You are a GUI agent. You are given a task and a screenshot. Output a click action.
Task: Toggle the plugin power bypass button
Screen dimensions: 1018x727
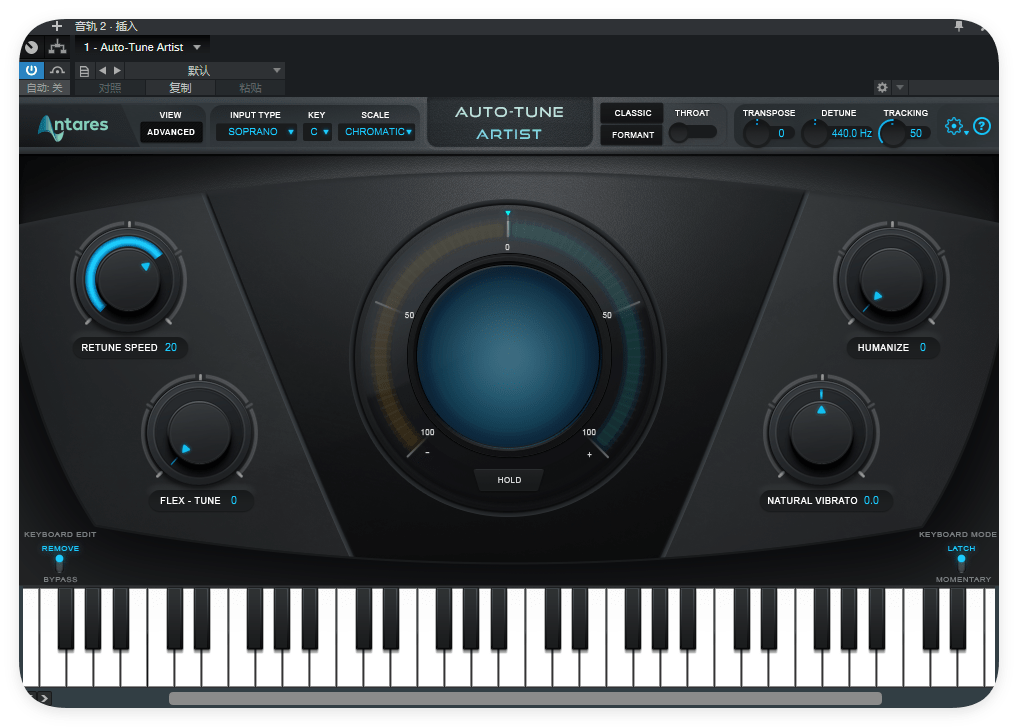31,70
